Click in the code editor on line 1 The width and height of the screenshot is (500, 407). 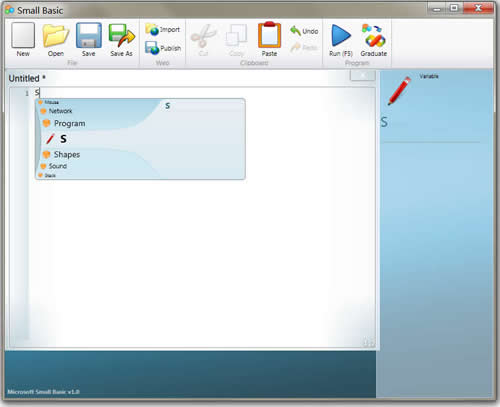coord(200,93)
